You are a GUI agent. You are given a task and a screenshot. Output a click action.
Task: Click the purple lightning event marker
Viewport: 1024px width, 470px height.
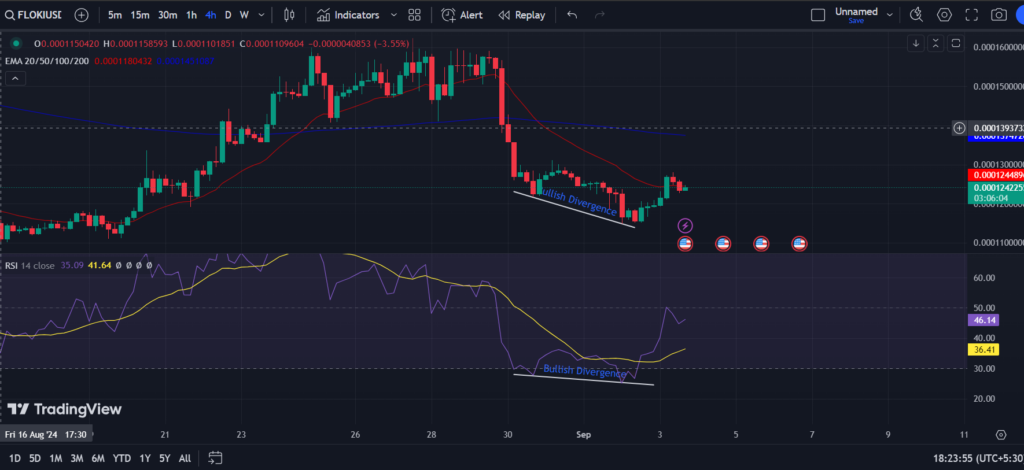[x=685, y=226]
